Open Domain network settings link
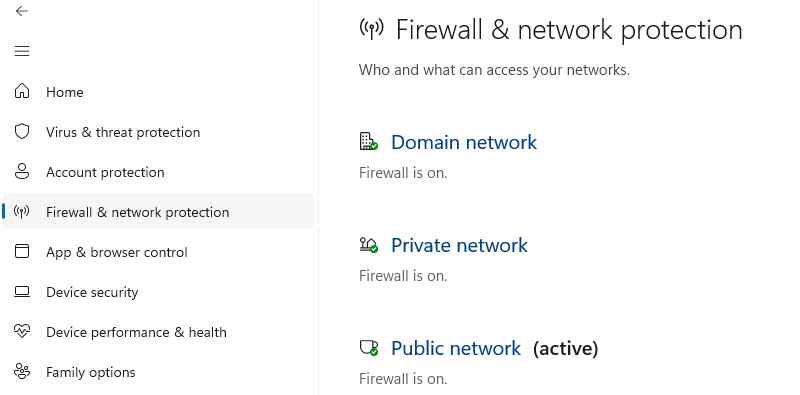The image size is (800, 395). tap(464, 142)
